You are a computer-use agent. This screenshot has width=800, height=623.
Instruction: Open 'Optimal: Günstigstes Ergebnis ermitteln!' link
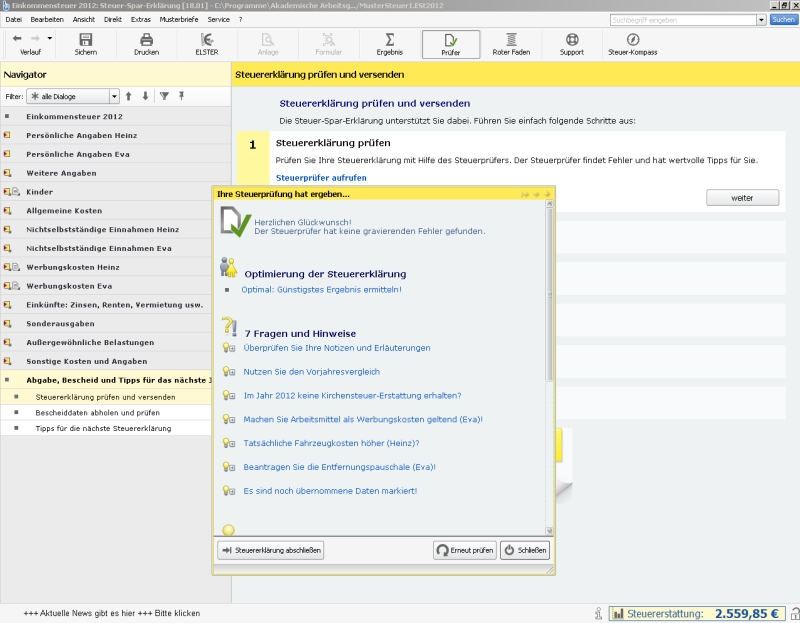coord(321,289)
